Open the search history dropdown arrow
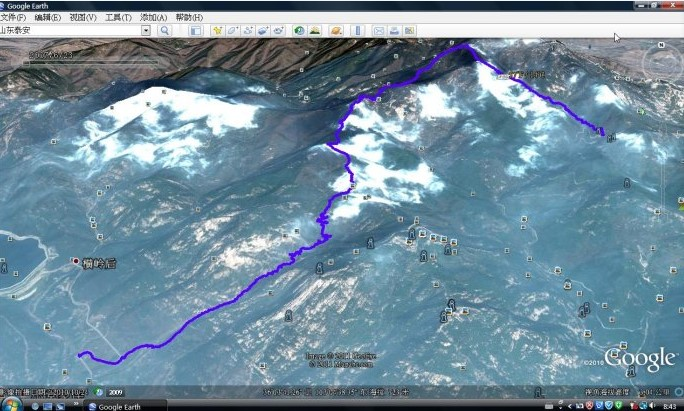 (x=146, y=30)
